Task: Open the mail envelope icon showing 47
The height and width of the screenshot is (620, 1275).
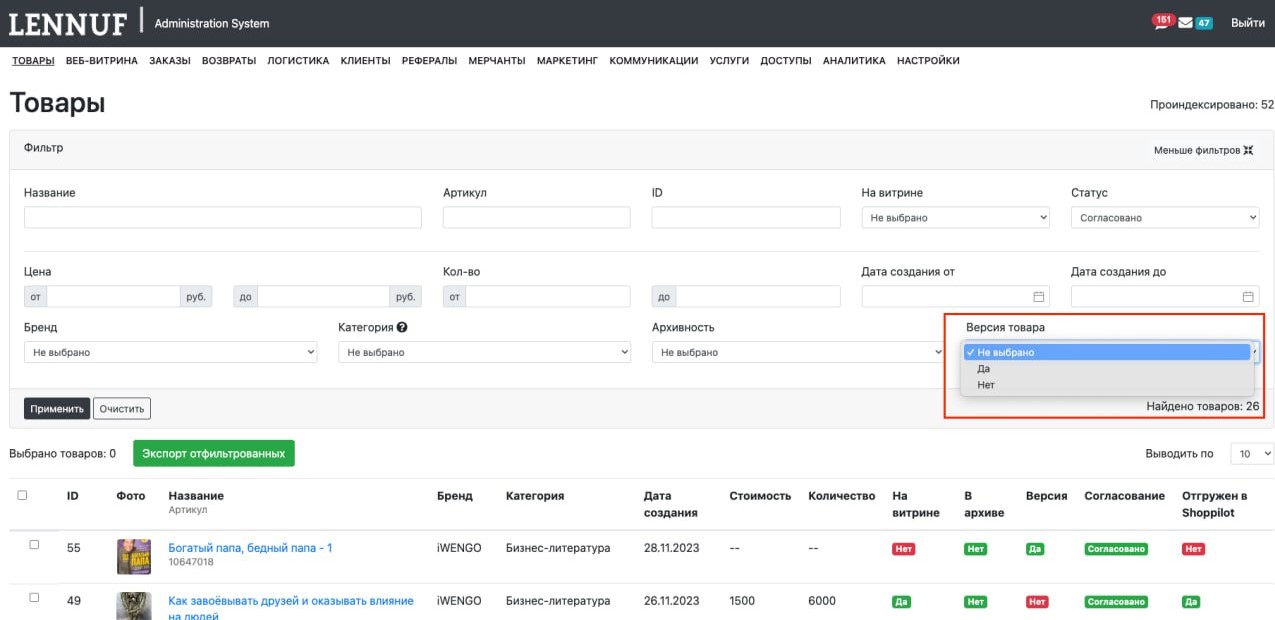Action: click(x=1186, y=23)
